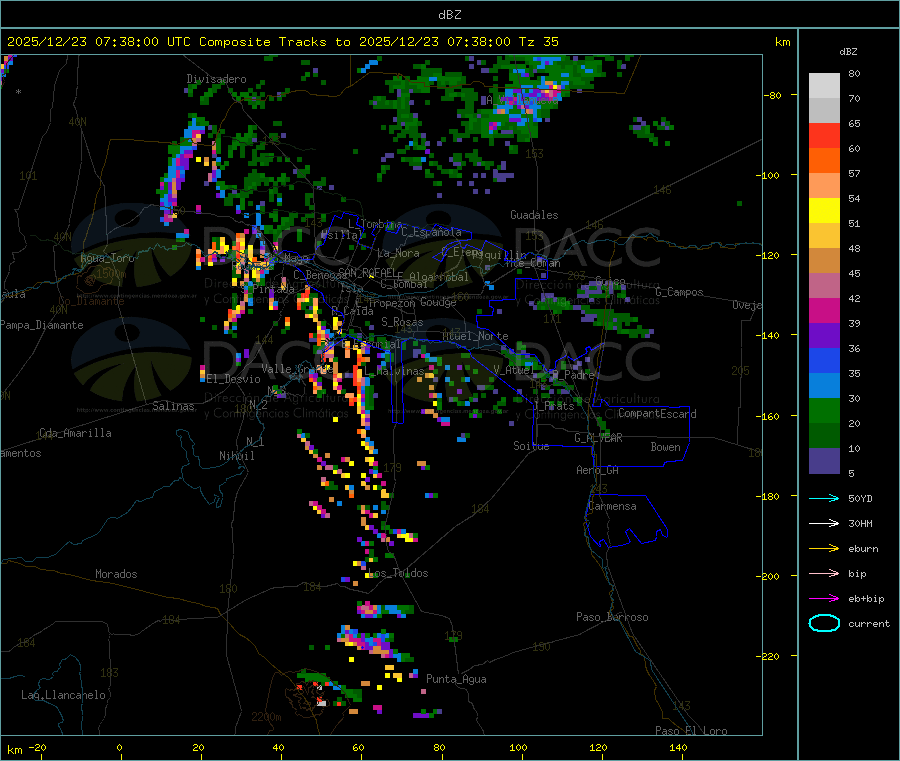Click the 'Carmensa' map label
This screenshot has width=900, height=761.
coord(612,506)
